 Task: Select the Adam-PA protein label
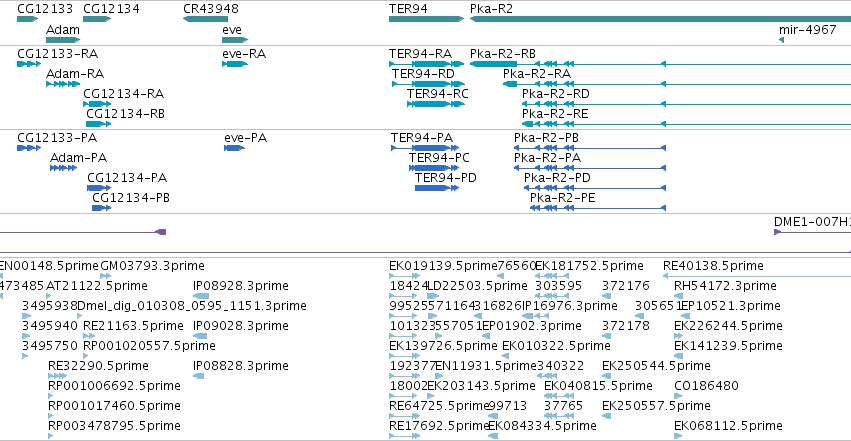tap(78, 158)
